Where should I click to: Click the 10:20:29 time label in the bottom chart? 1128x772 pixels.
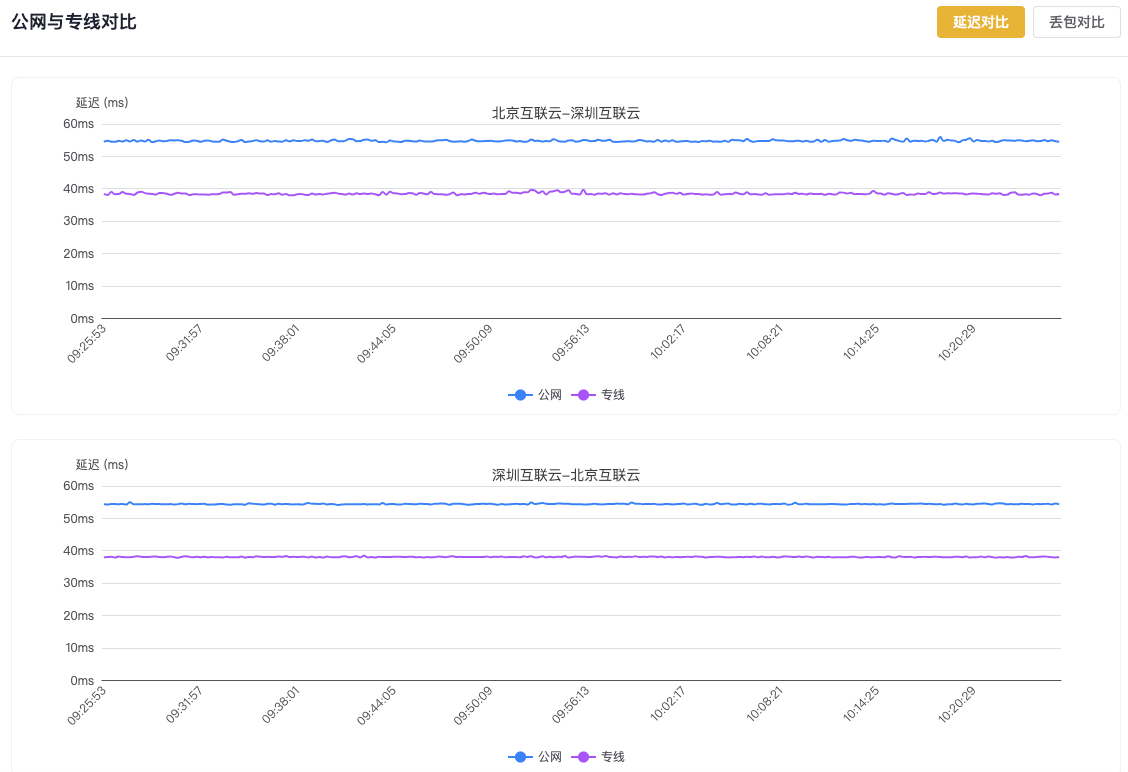pyautogui.click(x=956, y=704)
